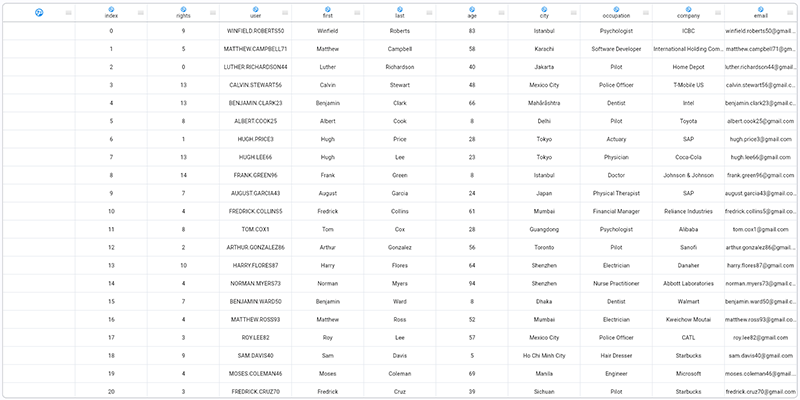Select the WINFIELD.ROBERTS50 user cell
The height and width of the screenshot is (400, 800).
point(255,31)
